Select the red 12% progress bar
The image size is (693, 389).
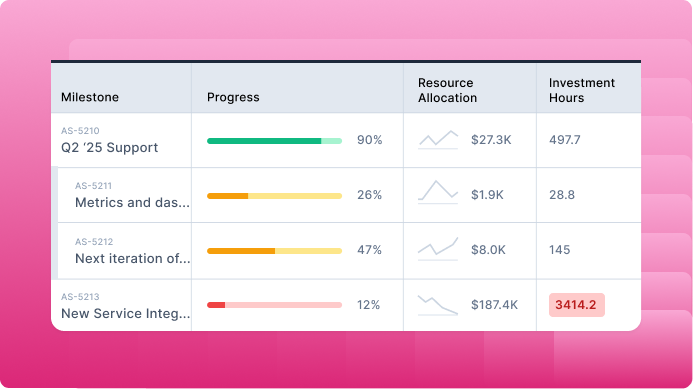274,305
